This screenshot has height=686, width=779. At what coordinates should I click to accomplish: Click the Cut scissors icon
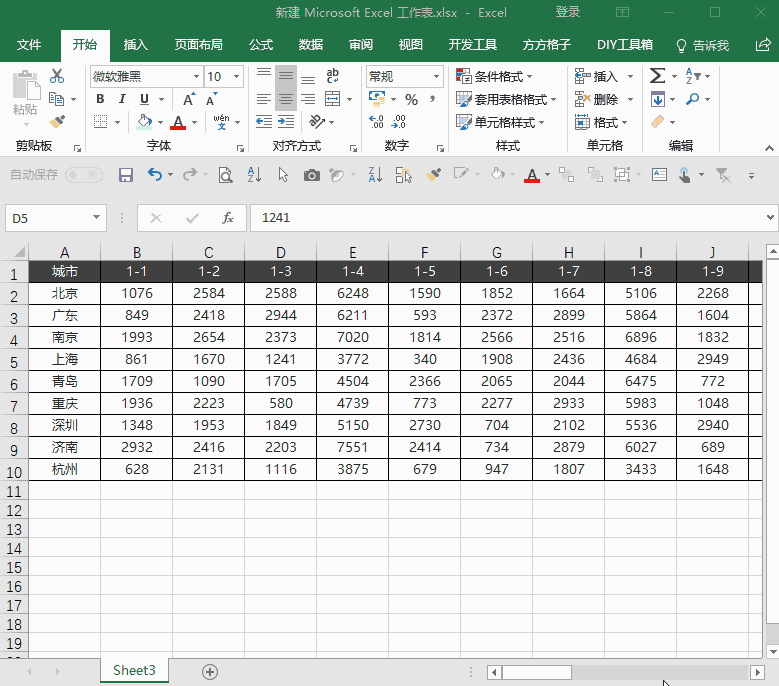pyautogui.click(x=57, y=76)
